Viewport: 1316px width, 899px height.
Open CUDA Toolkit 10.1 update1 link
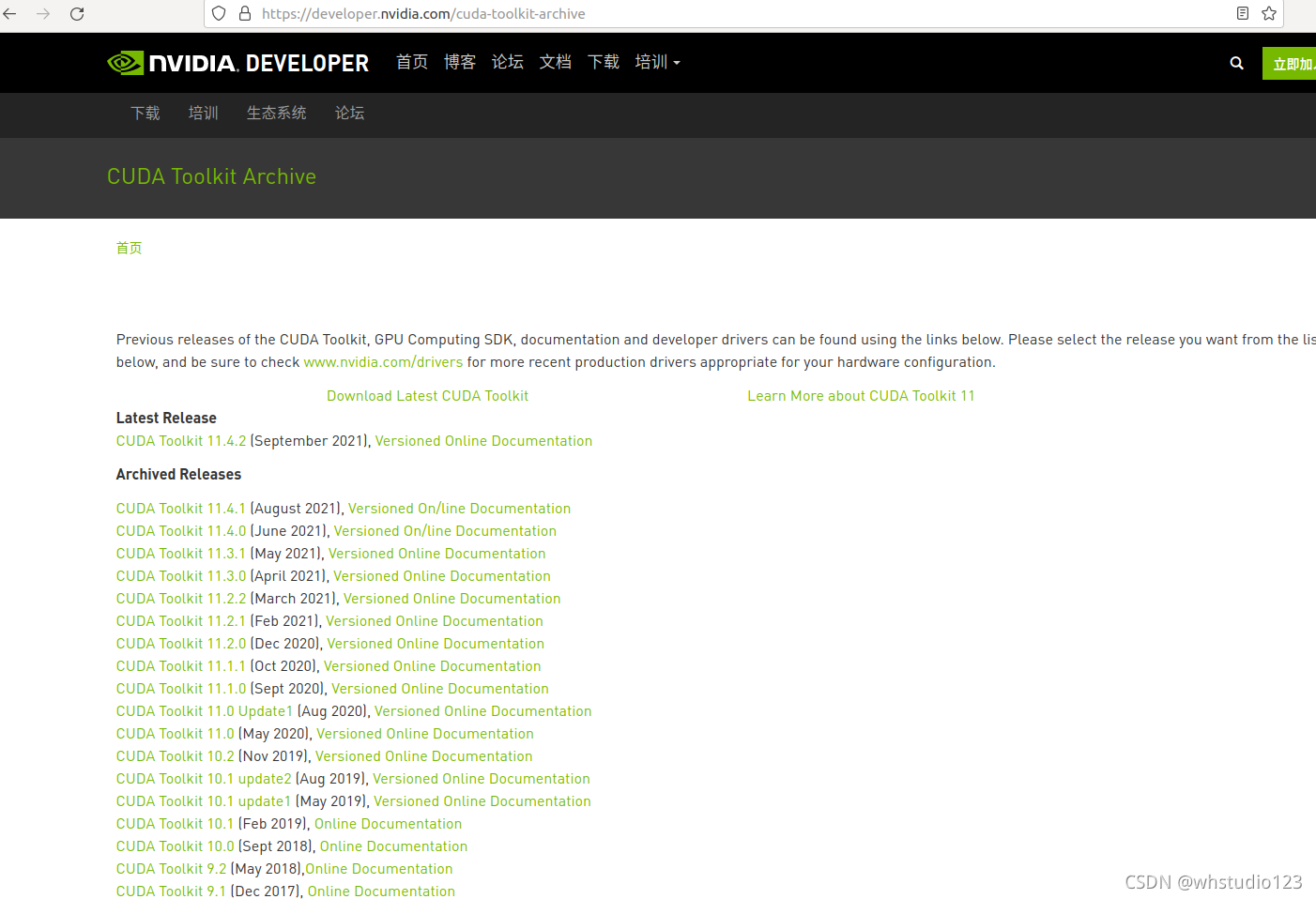[x=204, y=801]
